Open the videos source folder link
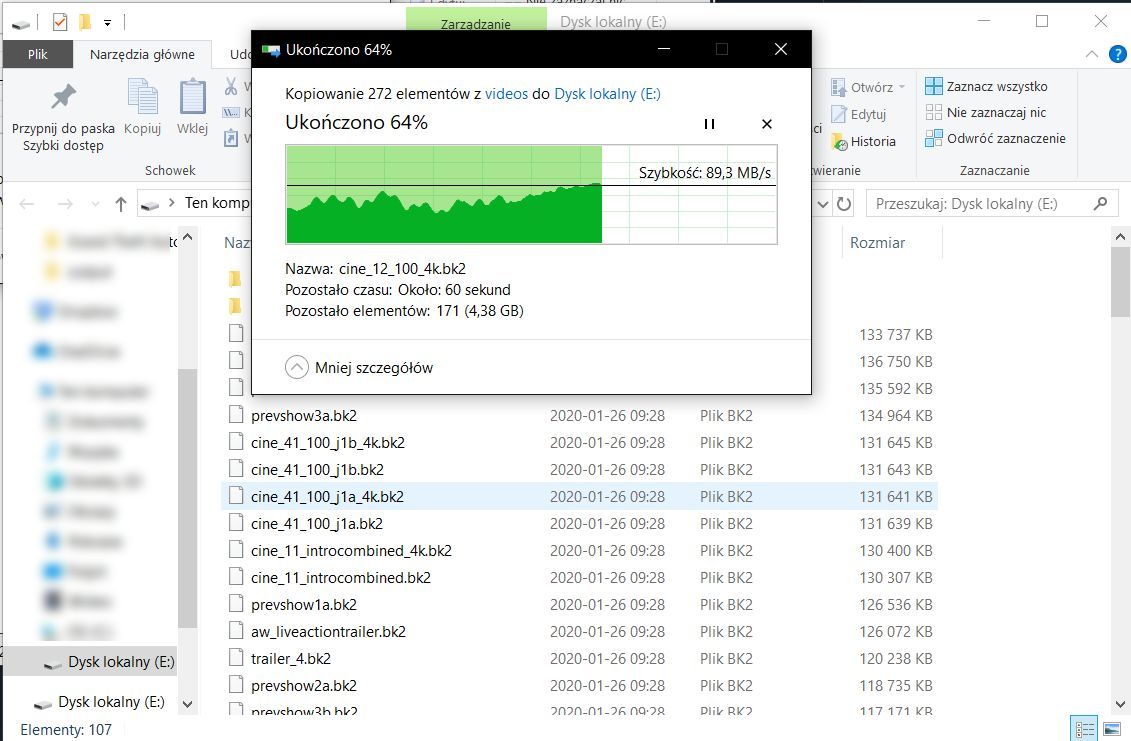 click(506, 94)
